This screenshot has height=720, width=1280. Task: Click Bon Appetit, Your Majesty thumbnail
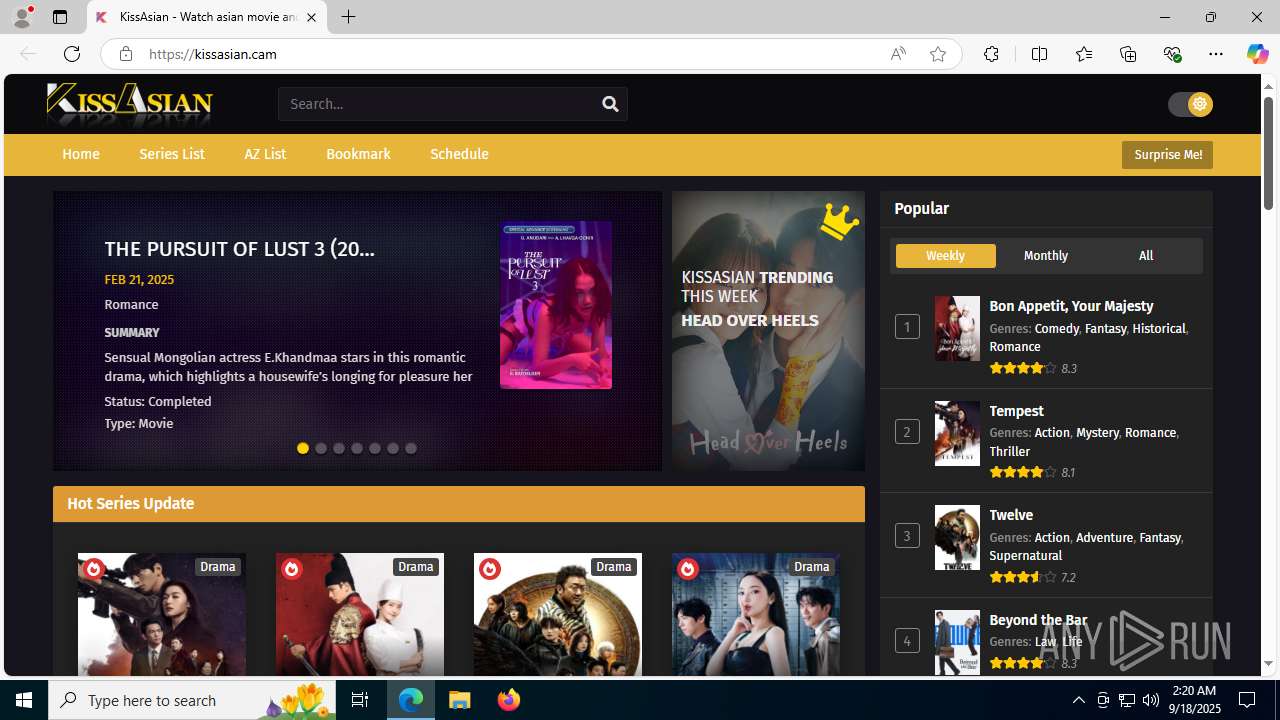point(957,328)
